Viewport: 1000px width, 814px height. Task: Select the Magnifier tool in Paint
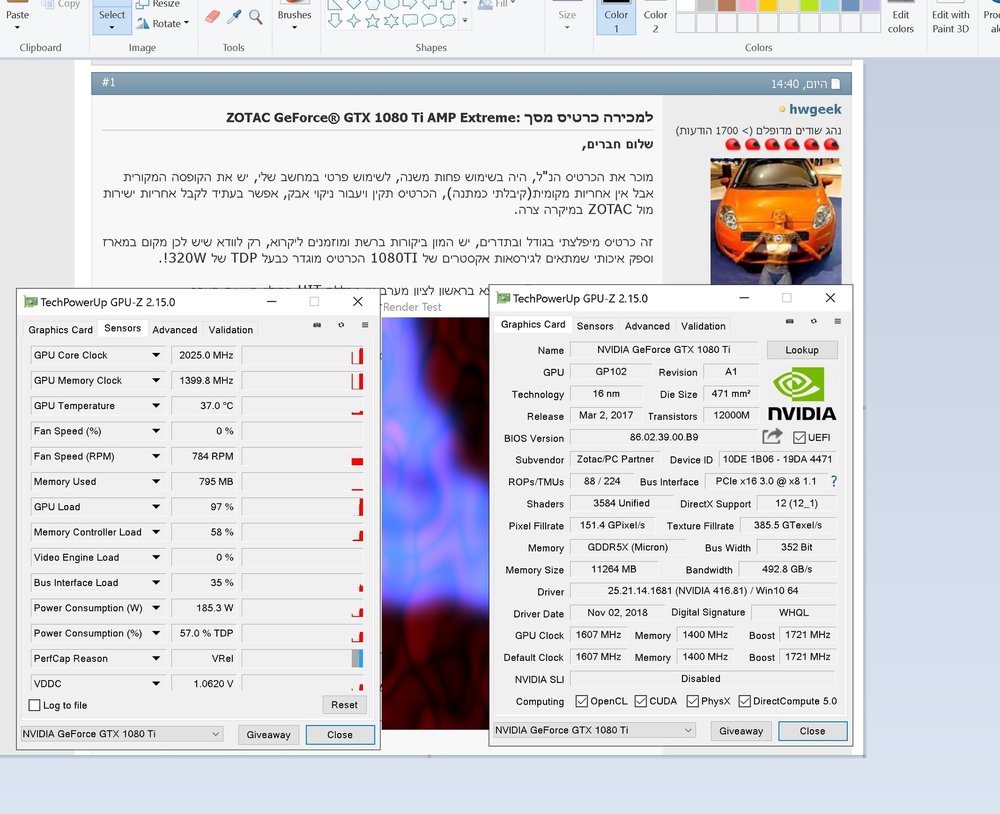tap(256, 17)
